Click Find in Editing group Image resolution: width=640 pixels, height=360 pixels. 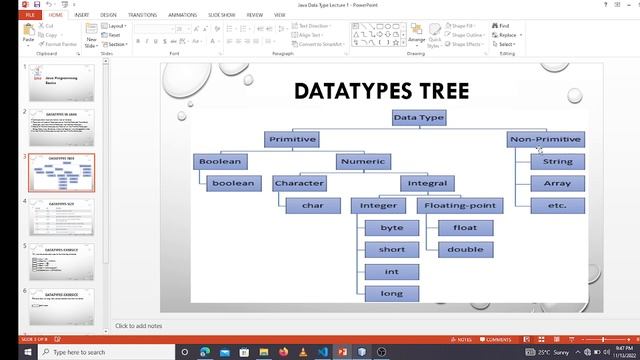coord(500,26)
